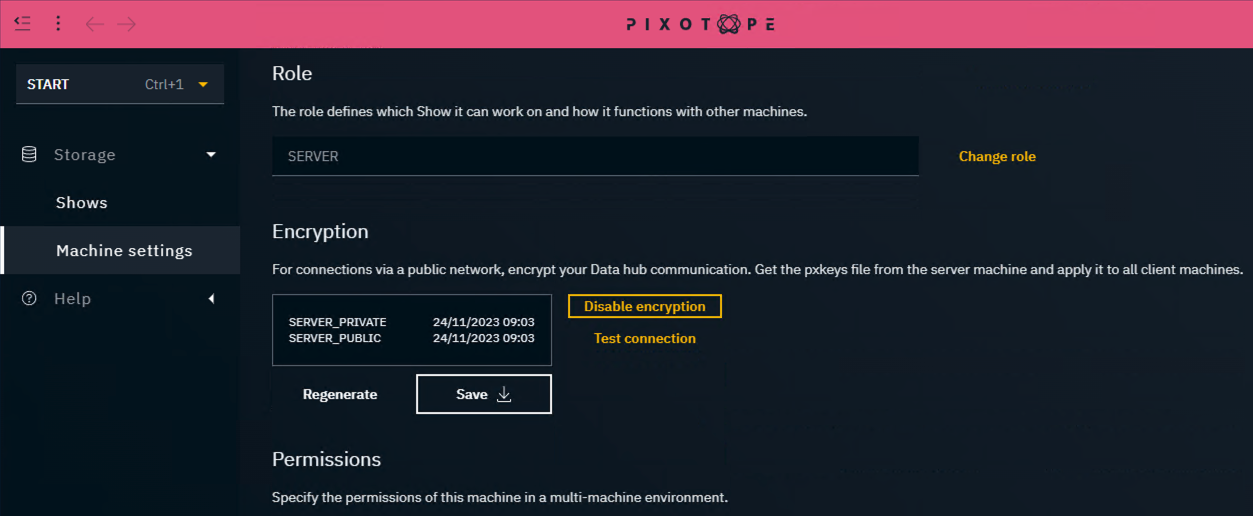Click the Storage database icon
The height and width of the screenshot is (516, 1253).
29,154
